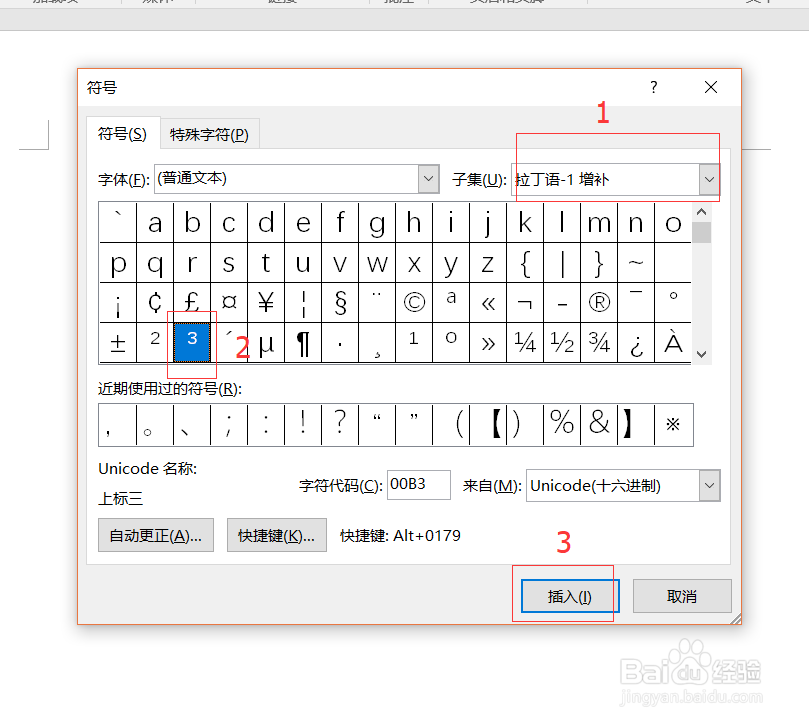The width and height of the screenshot is (809, 725).
Task: Open the 字体 font dropdown
Action: [428, 178]
